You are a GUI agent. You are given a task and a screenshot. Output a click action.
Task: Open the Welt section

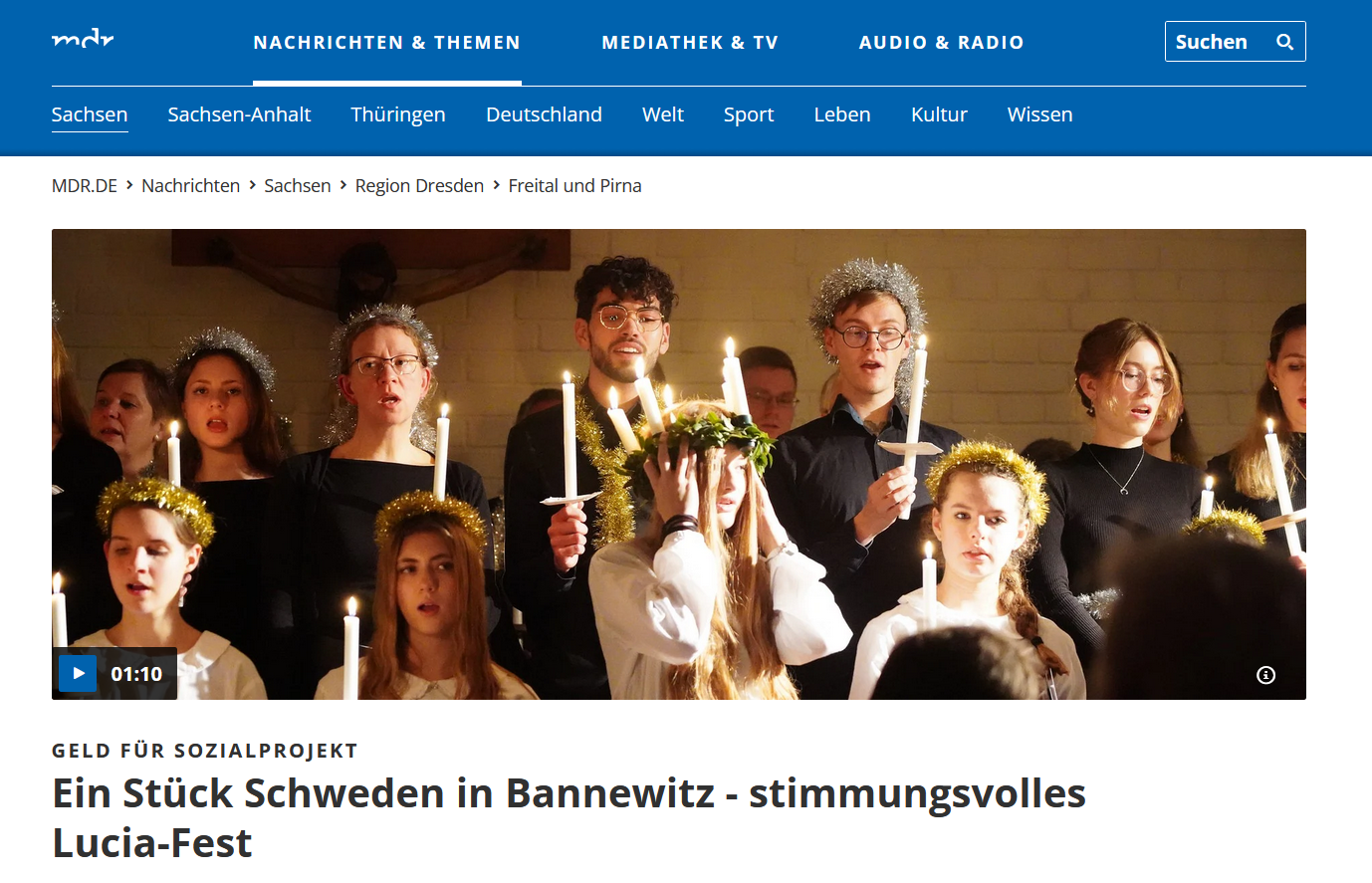tap(663, 114)
